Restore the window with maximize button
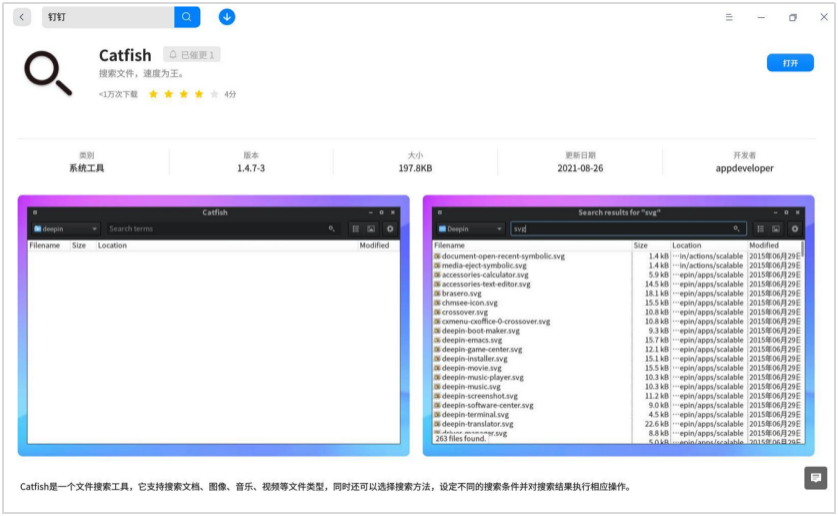Image resolution: width=838 pixels, height=516 pixels. [x=792, y=17]
